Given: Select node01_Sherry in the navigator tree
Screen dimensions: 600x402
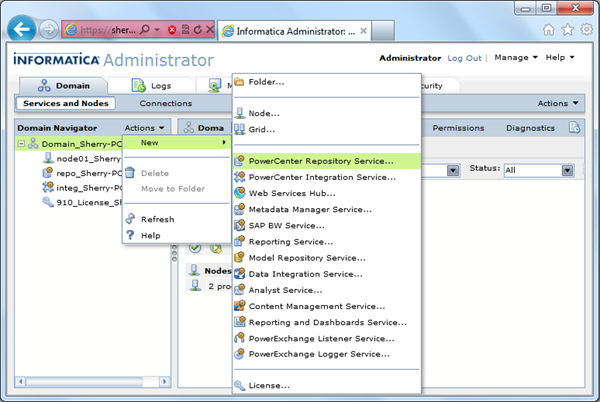Looking at the screenshot, I should pyautogui.click(x=88, y=158).
